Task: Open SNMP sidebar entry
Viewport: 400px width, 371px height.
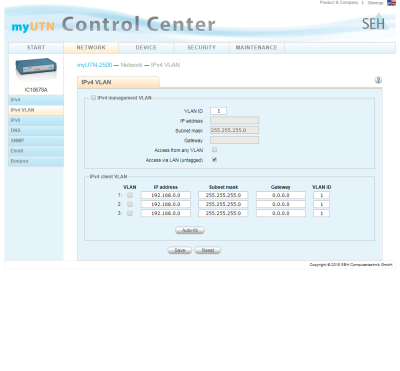Action: click(x=36, y=141)
